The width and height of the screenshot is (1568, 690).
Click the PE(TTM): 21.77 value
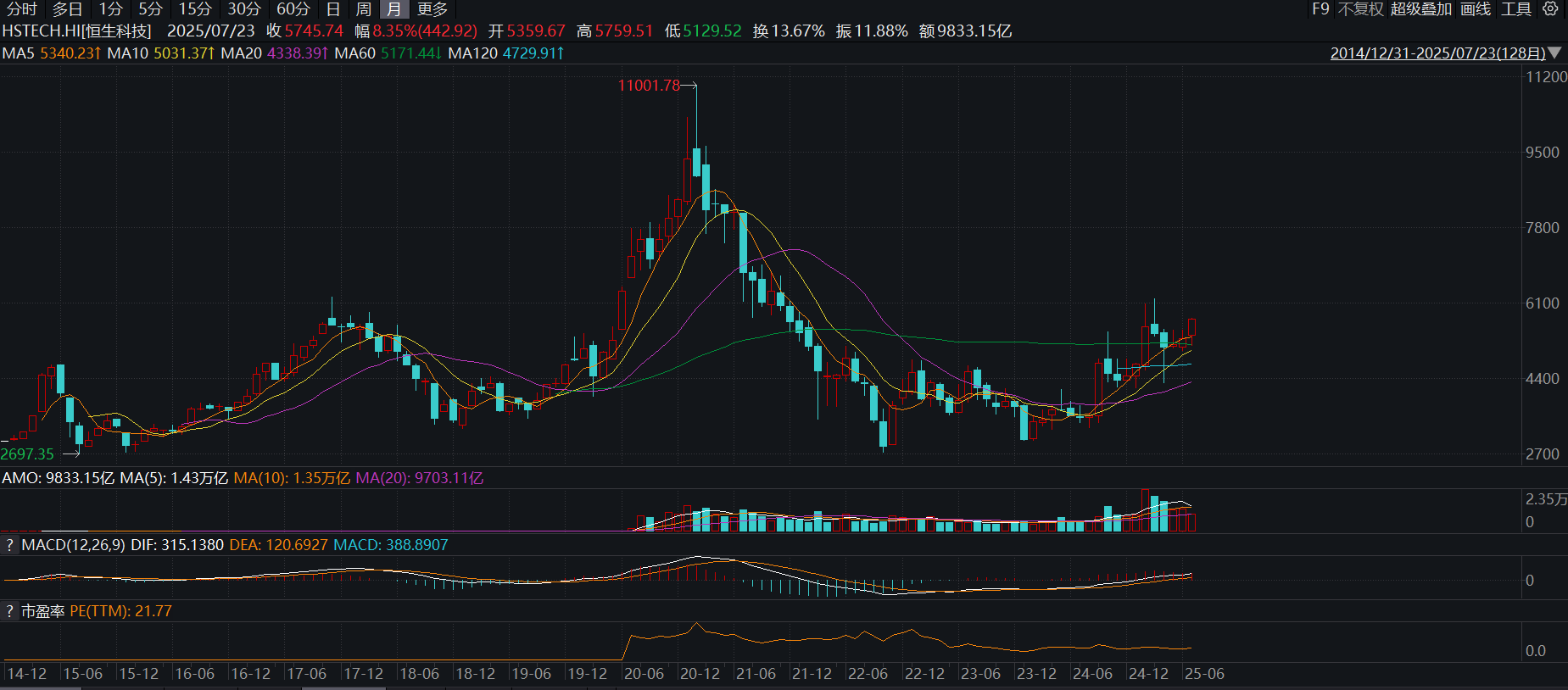[x=120, y=611]
